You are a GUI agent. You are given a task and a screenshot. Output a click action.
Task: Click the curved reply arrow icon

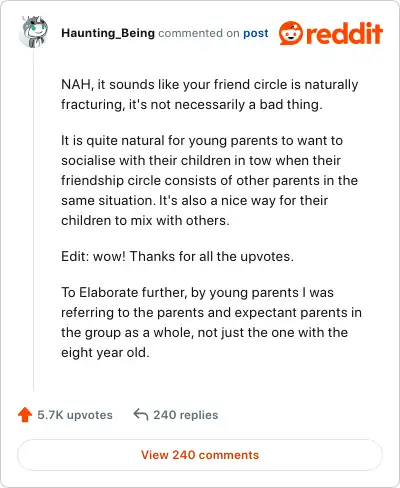[141, 415]
